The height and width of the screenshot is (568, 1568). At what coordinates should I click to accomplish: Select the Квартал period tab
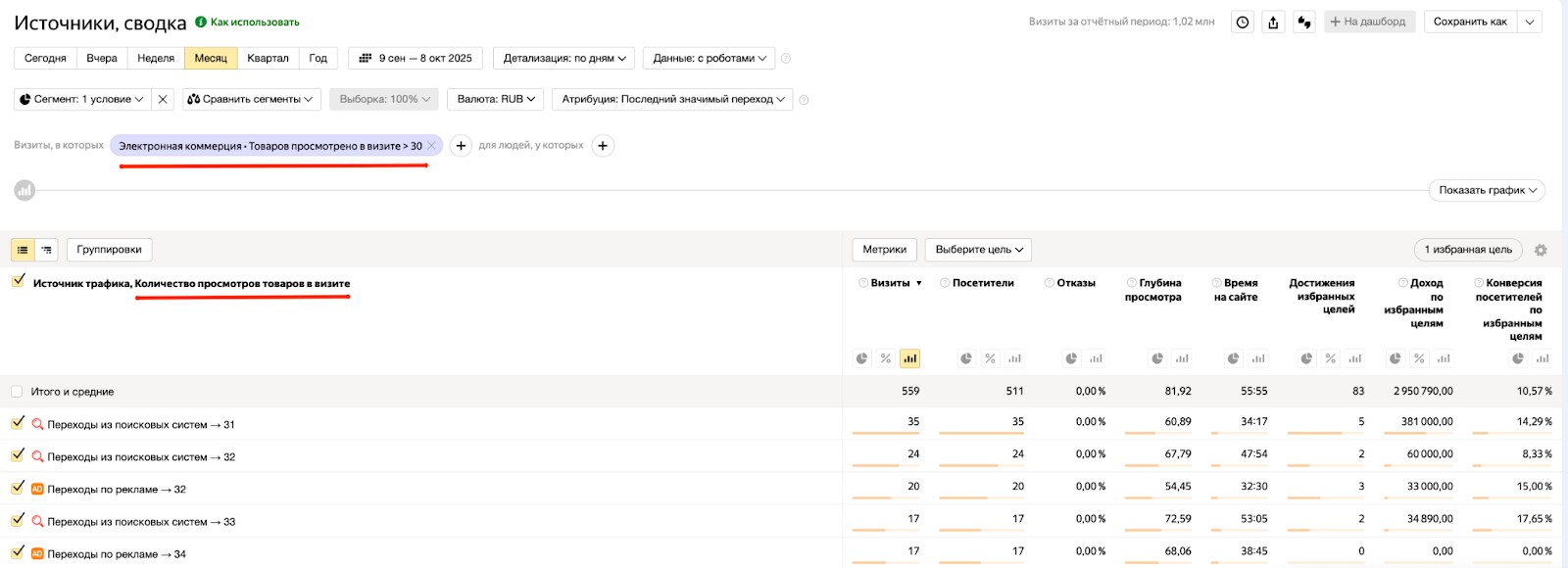coord(268,58)
